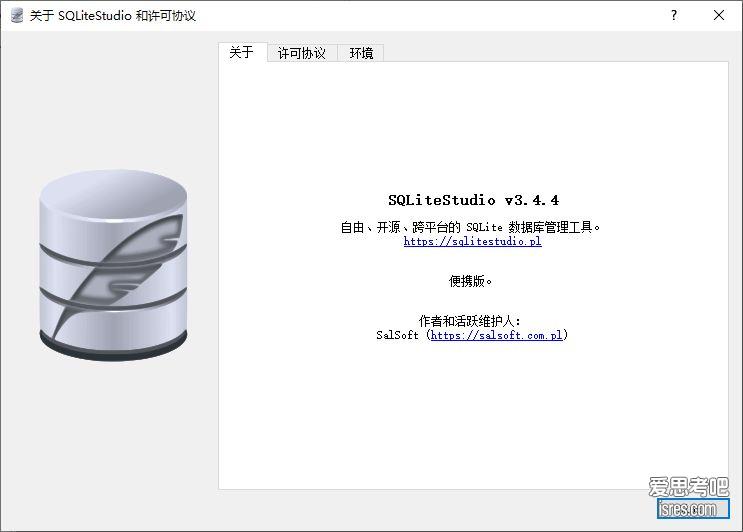Click the 便携版 text
This screenshot has width=743, height=532.
click(471, 281)
